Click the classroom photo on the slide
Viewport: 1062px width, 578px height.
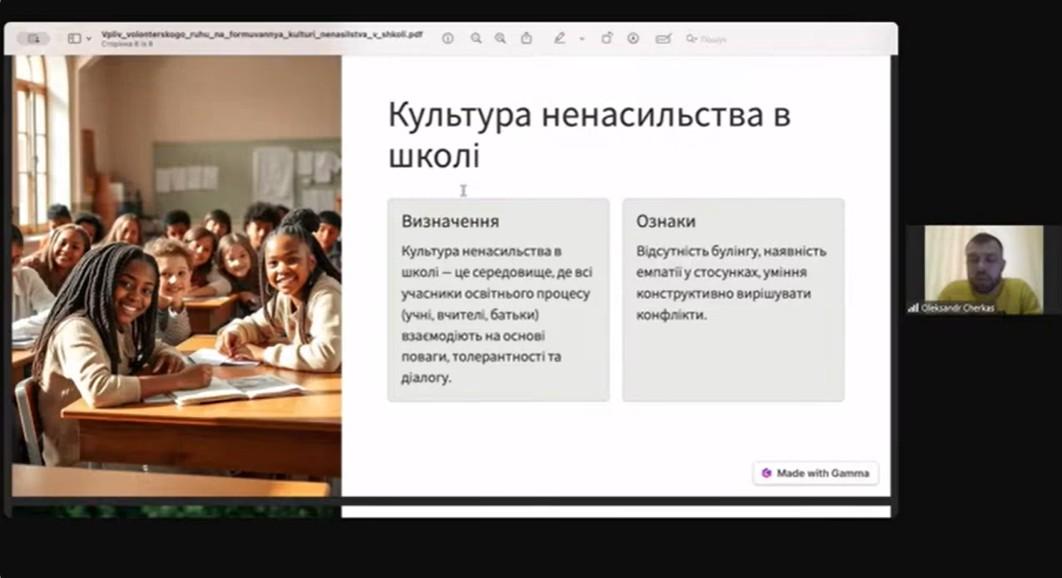(176, 275)
